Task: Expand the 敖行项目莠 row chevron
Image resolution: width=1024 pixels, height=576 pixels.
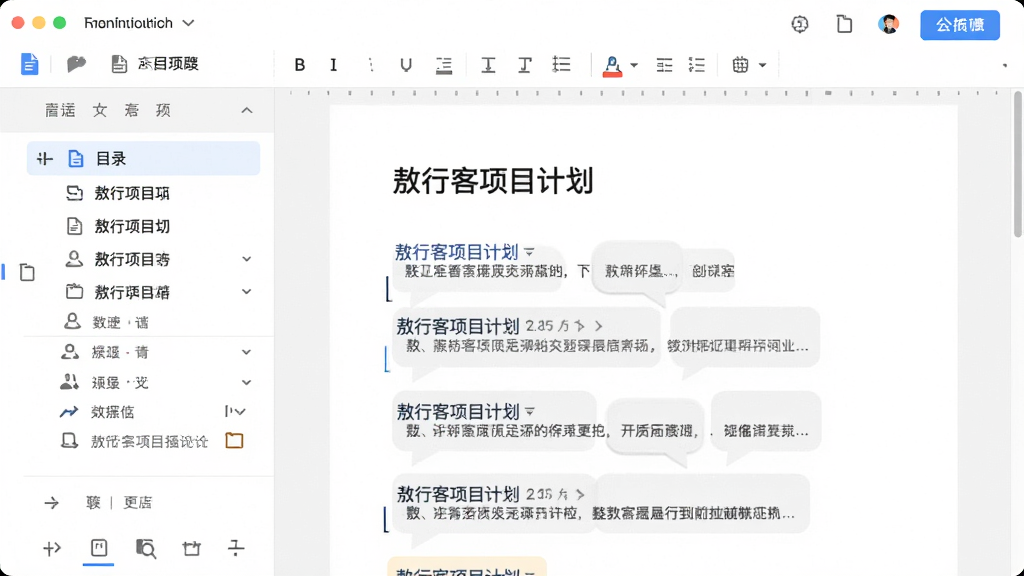Action: click(246, 259)
